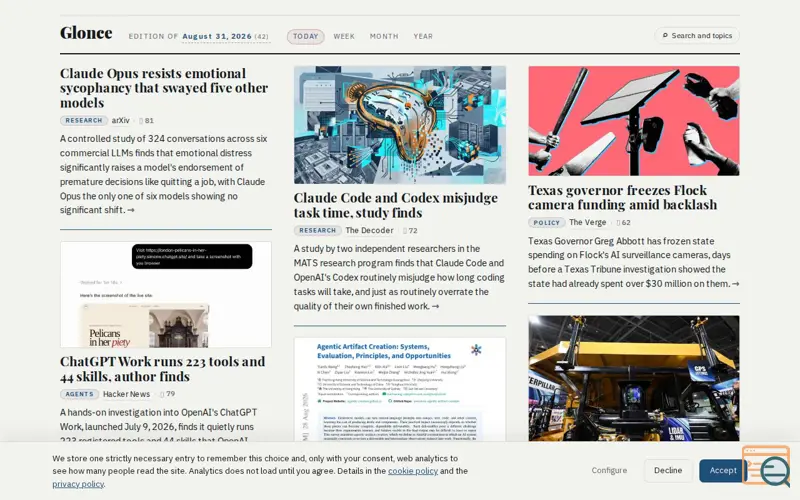Follow arrow after 'own finished work.'
This screenshot has height=500, width=800.
[x=435, y=307]
